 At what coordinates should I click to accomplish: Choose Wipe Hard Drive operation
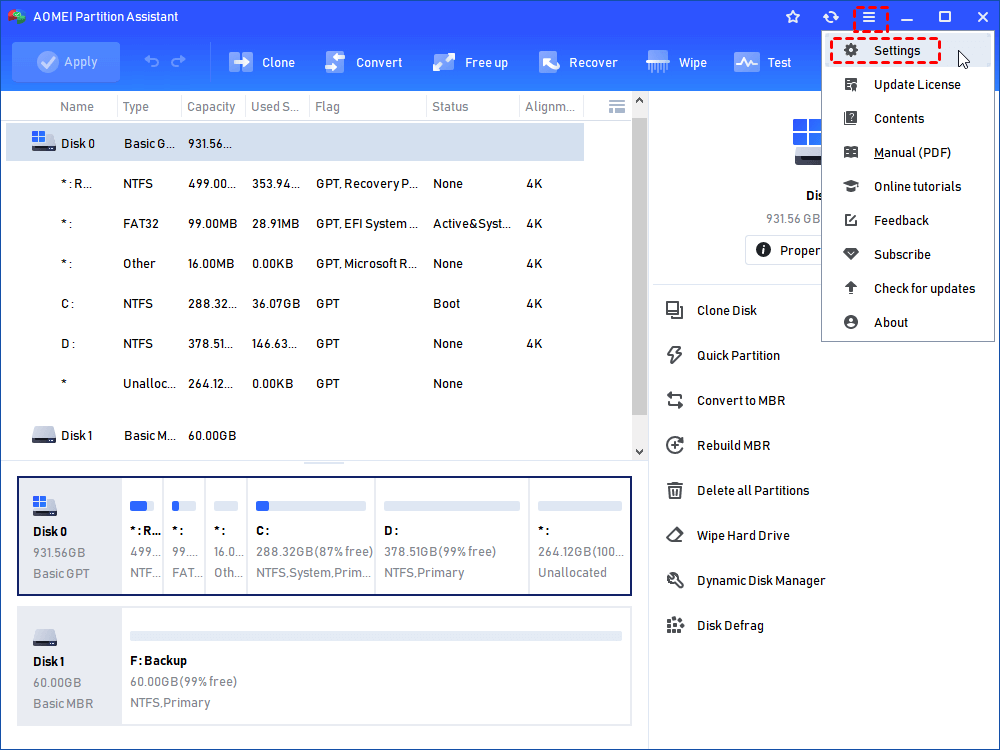728,535
